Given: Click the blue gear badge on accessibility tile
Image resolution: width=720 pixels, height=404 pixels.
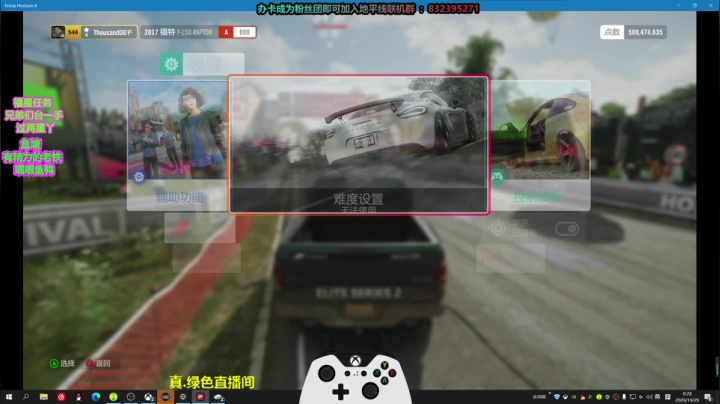Looking at the screenshot, I should click(x=139, y=176).
